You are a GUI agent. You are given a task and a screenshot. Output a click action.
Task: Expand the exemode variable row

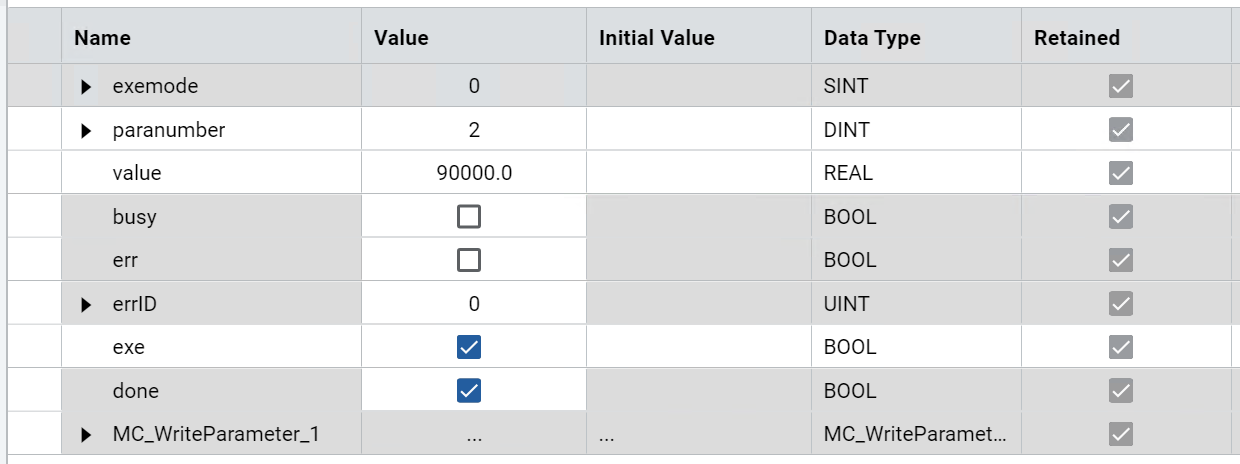[86, 87]
